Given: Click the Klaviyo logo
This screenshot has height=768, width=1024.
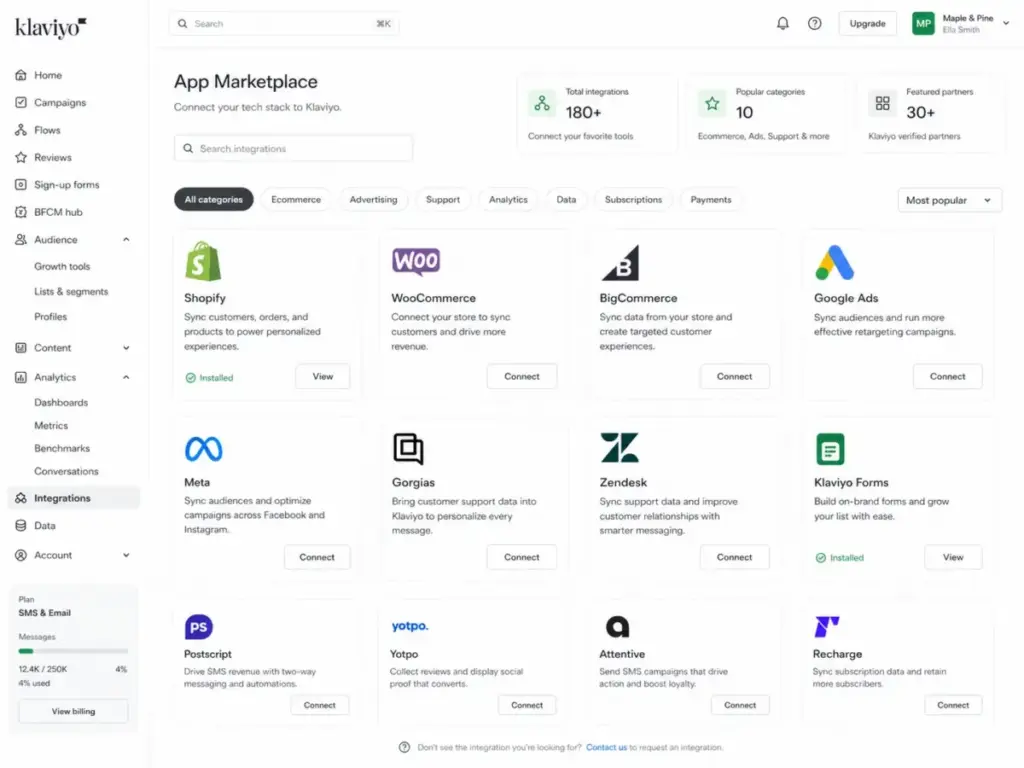Looking at the screenshot, I should 50,27.
